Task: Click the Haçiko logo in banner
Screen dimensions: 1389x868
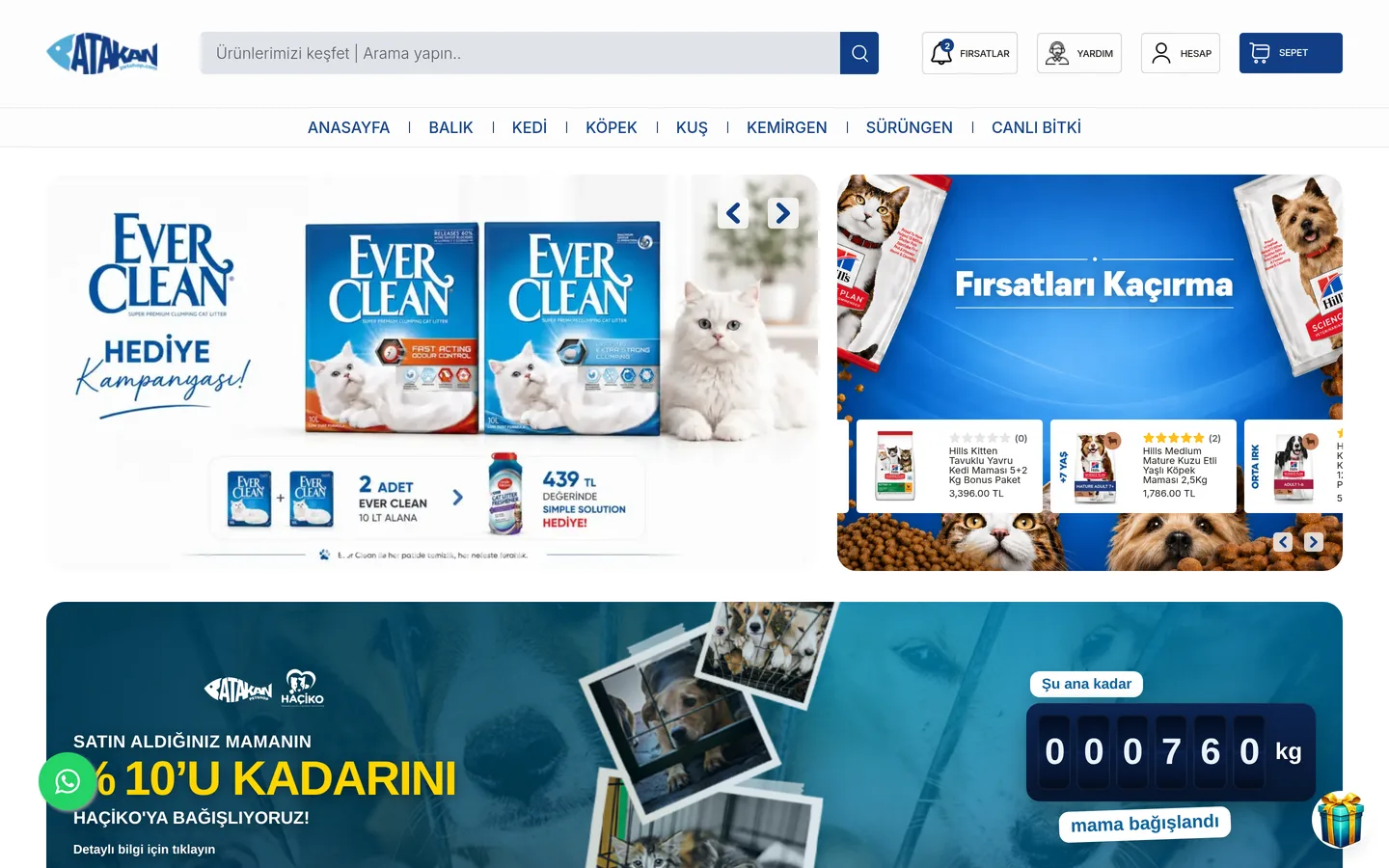Action: [x=302, y=688]
